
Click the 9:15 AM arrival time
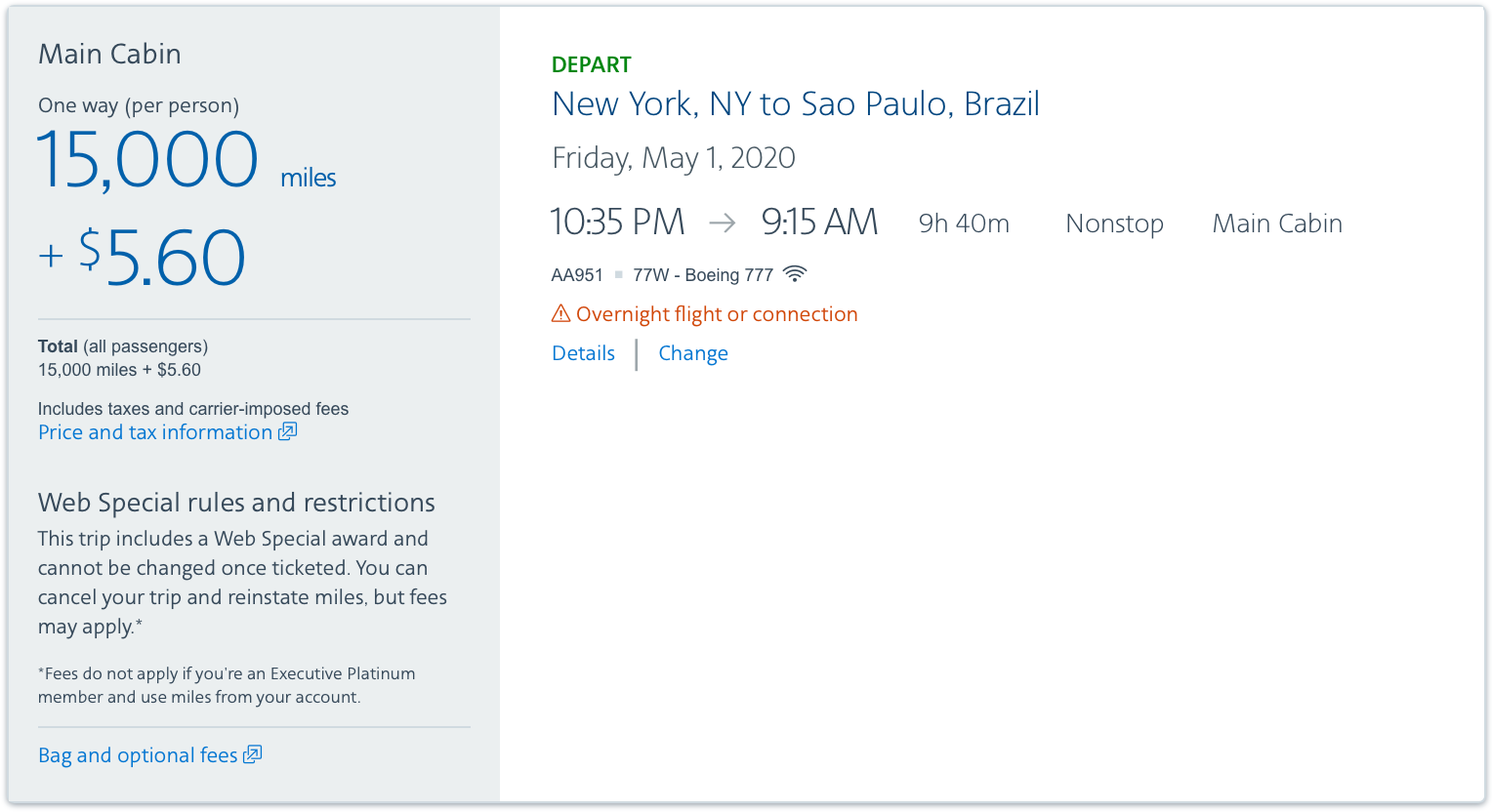pos(819,223)
